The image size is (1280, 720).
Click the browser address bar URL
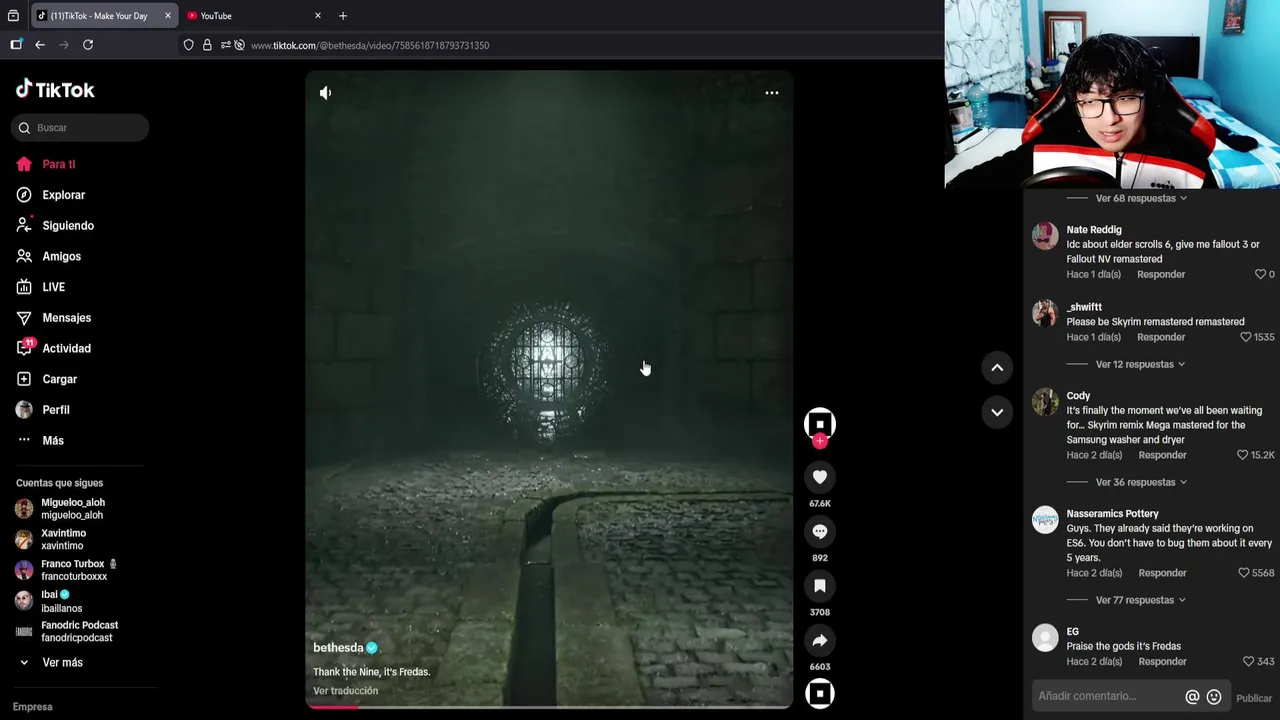pos(370,45)
